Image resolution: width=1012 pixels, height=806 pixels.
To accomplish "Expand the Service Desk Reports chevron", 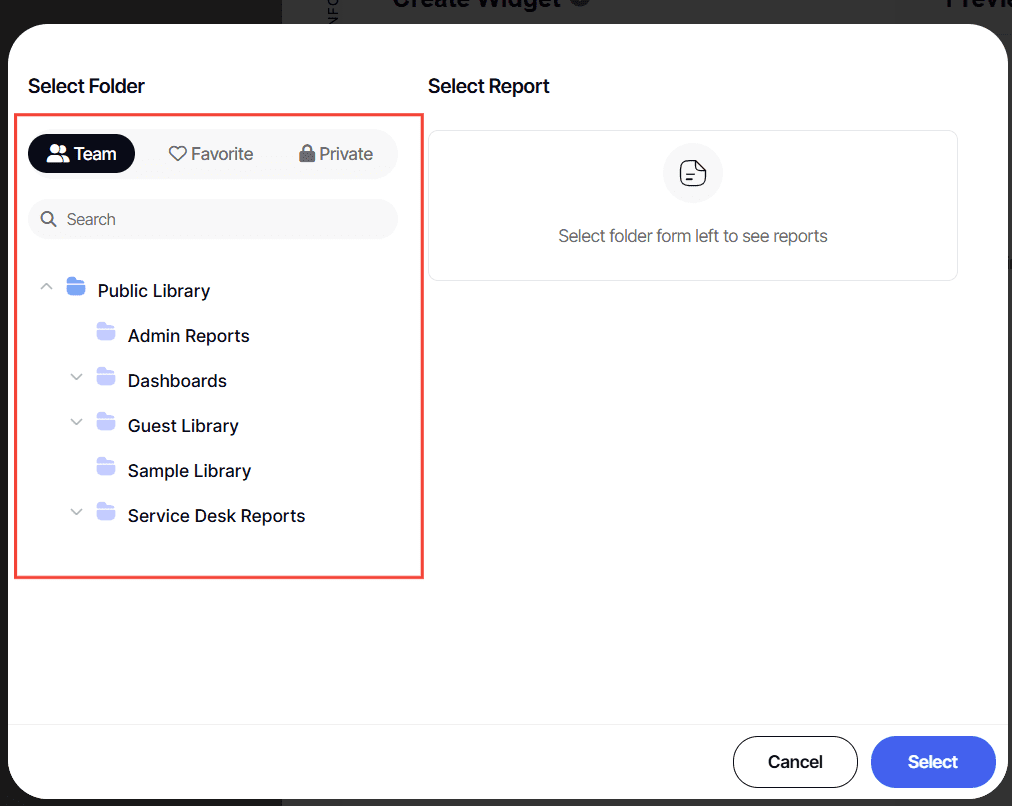I will coord(76,513).
